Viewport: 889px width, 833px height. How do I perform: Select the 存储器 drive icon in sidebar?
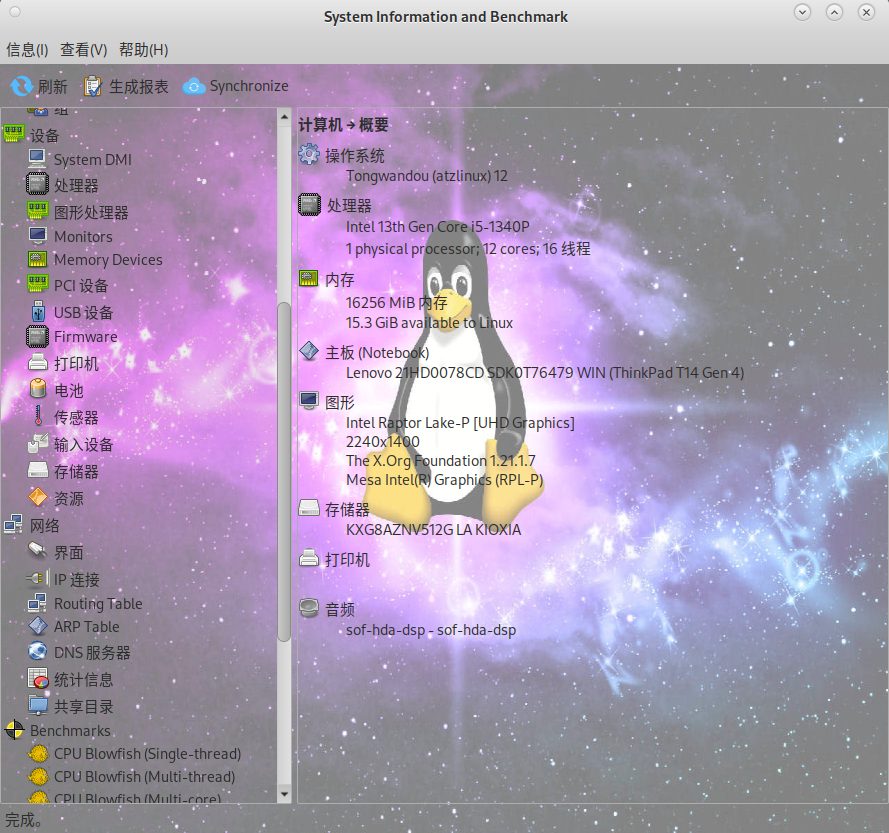click(37, 470)
